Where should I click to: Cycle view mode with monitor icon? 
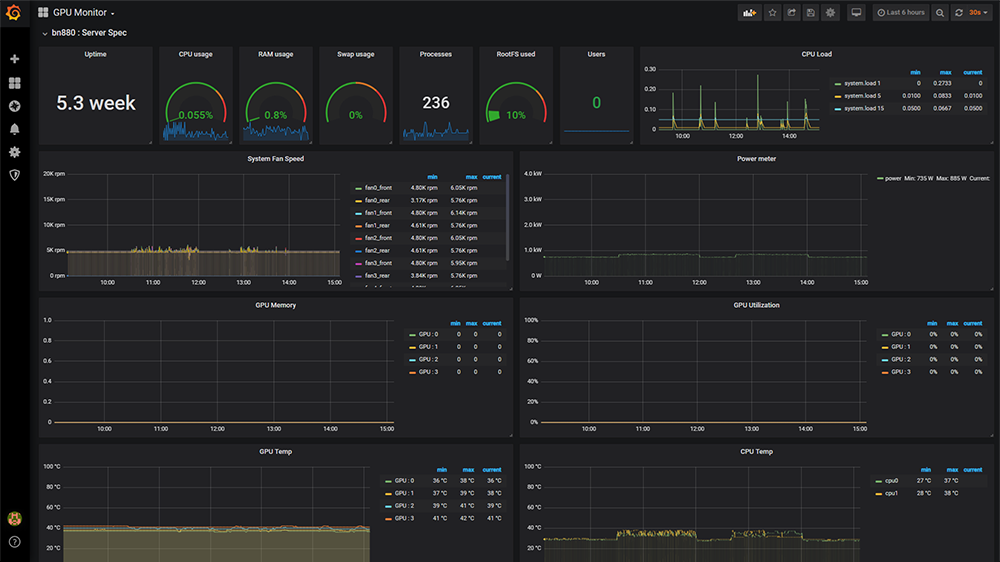click(x=856, y=13)
